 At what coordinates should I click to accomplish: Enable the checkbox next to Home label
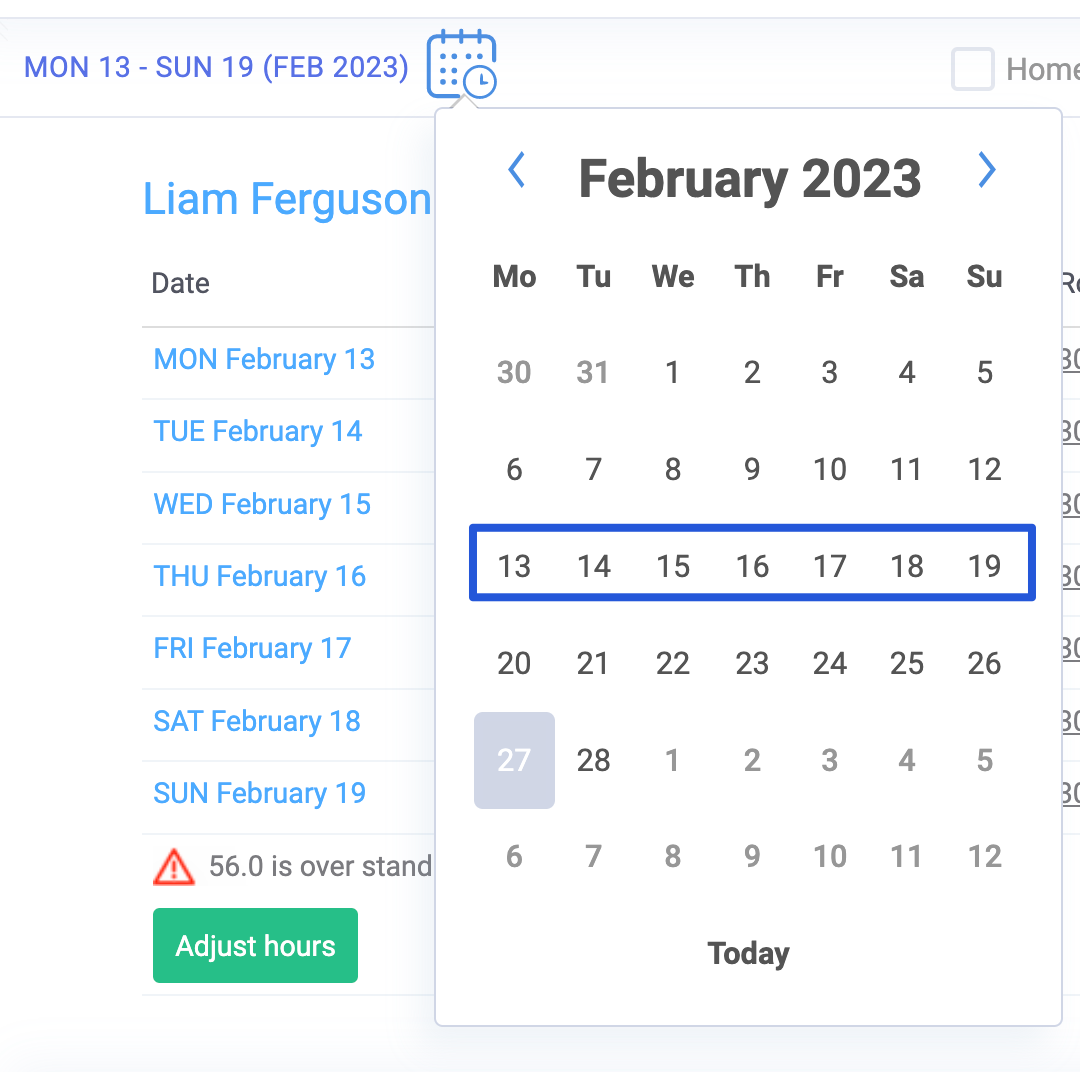(x=972, y=69)
